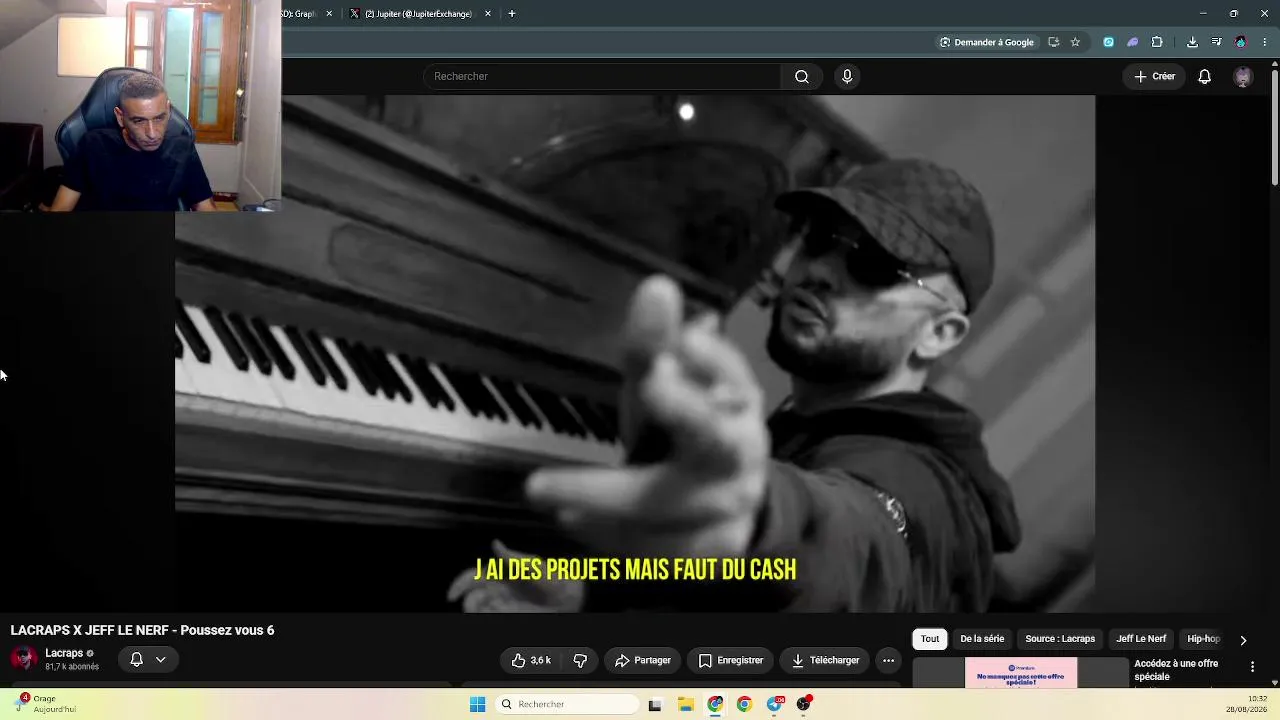Screen dimensions: 1280x720
Task: Open the Lacraps channel avatar
Action: pyautogui.click(x=24, y=659)
